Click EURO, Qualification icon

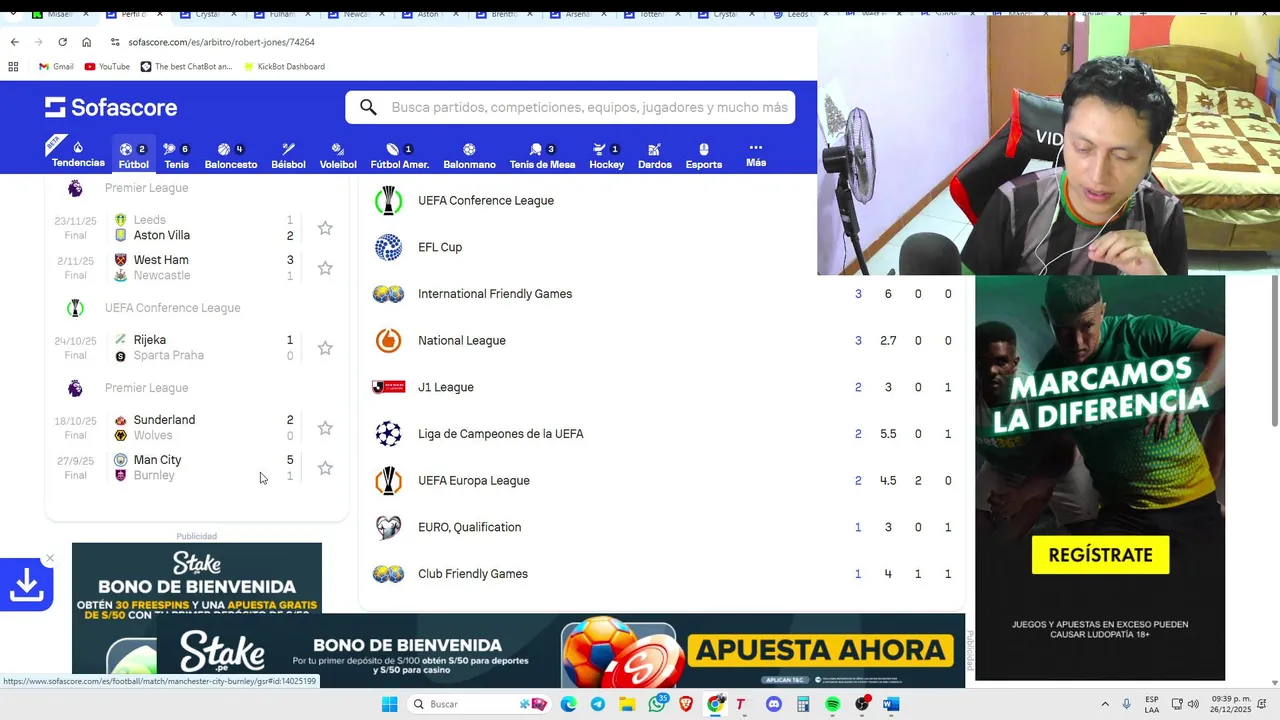388,527
